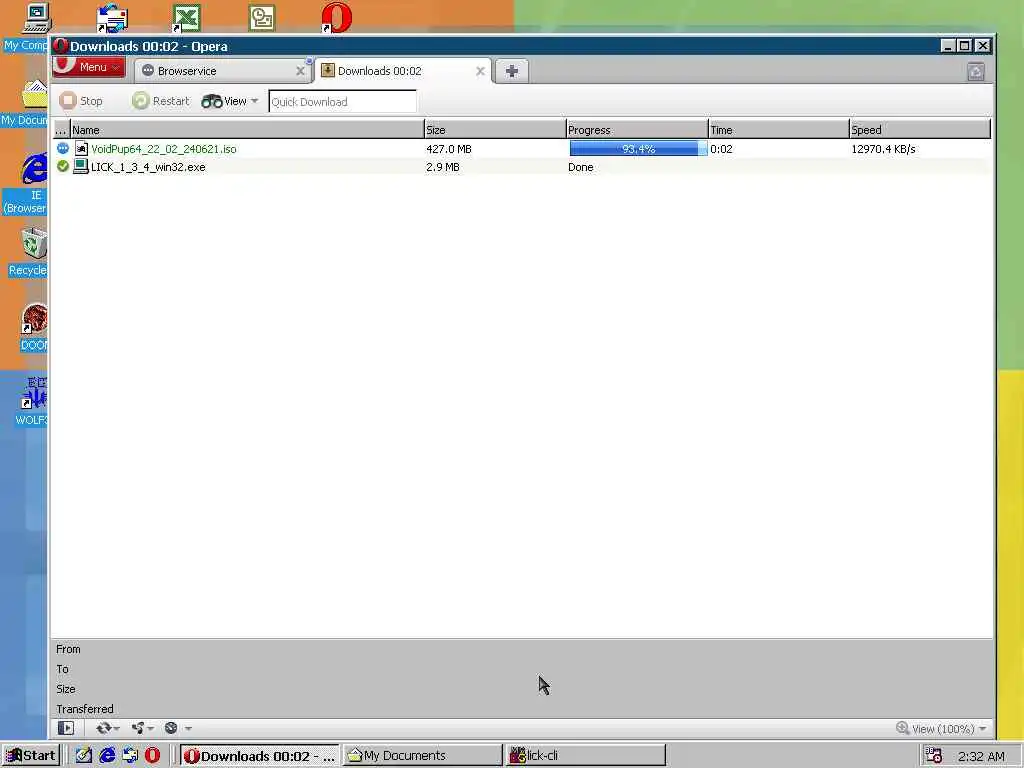The image size is (1024, 768).
Task: Click the green completed checkmark icon
Action: 63,167
